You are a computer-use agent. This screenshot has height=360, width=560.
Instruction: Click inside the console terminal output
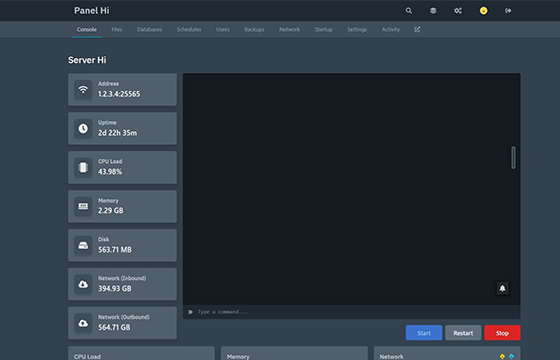tap(351, 189)
